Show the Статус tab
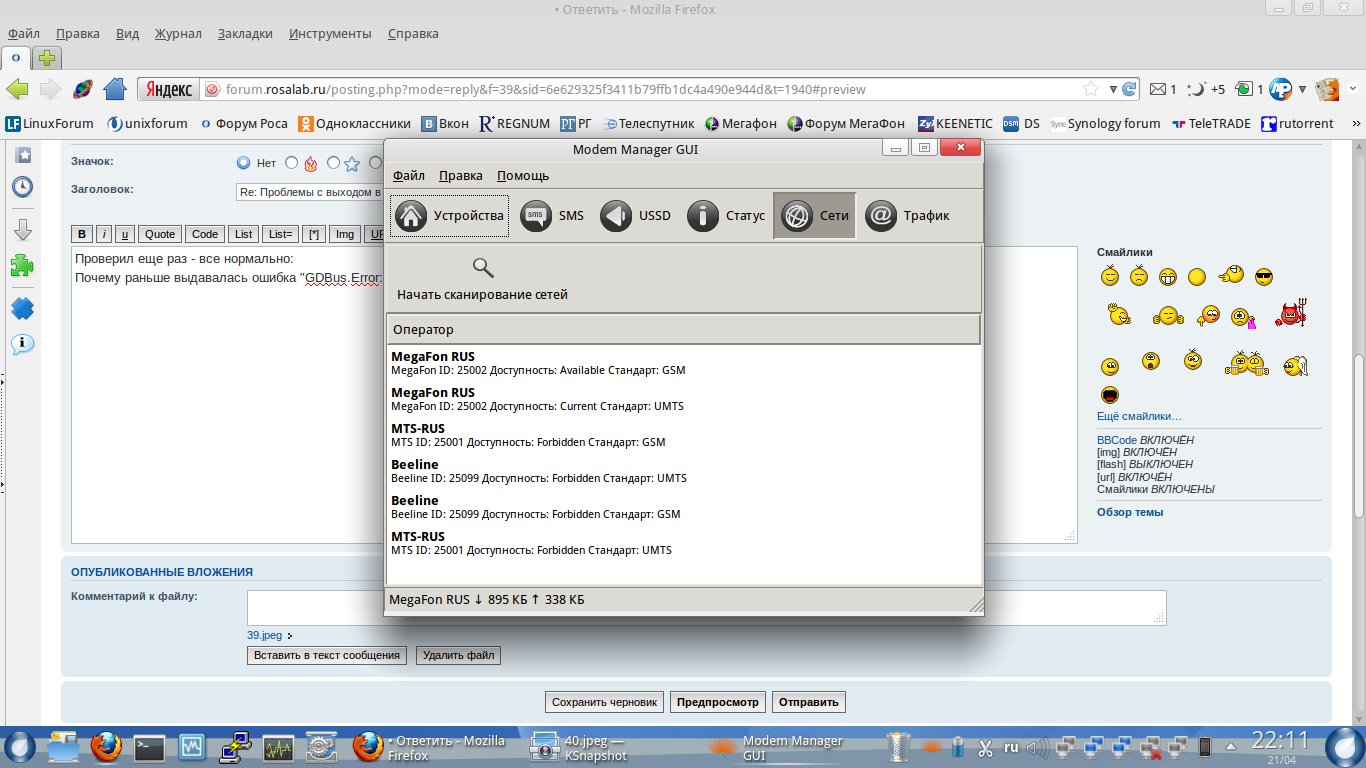 click(727, 216)
